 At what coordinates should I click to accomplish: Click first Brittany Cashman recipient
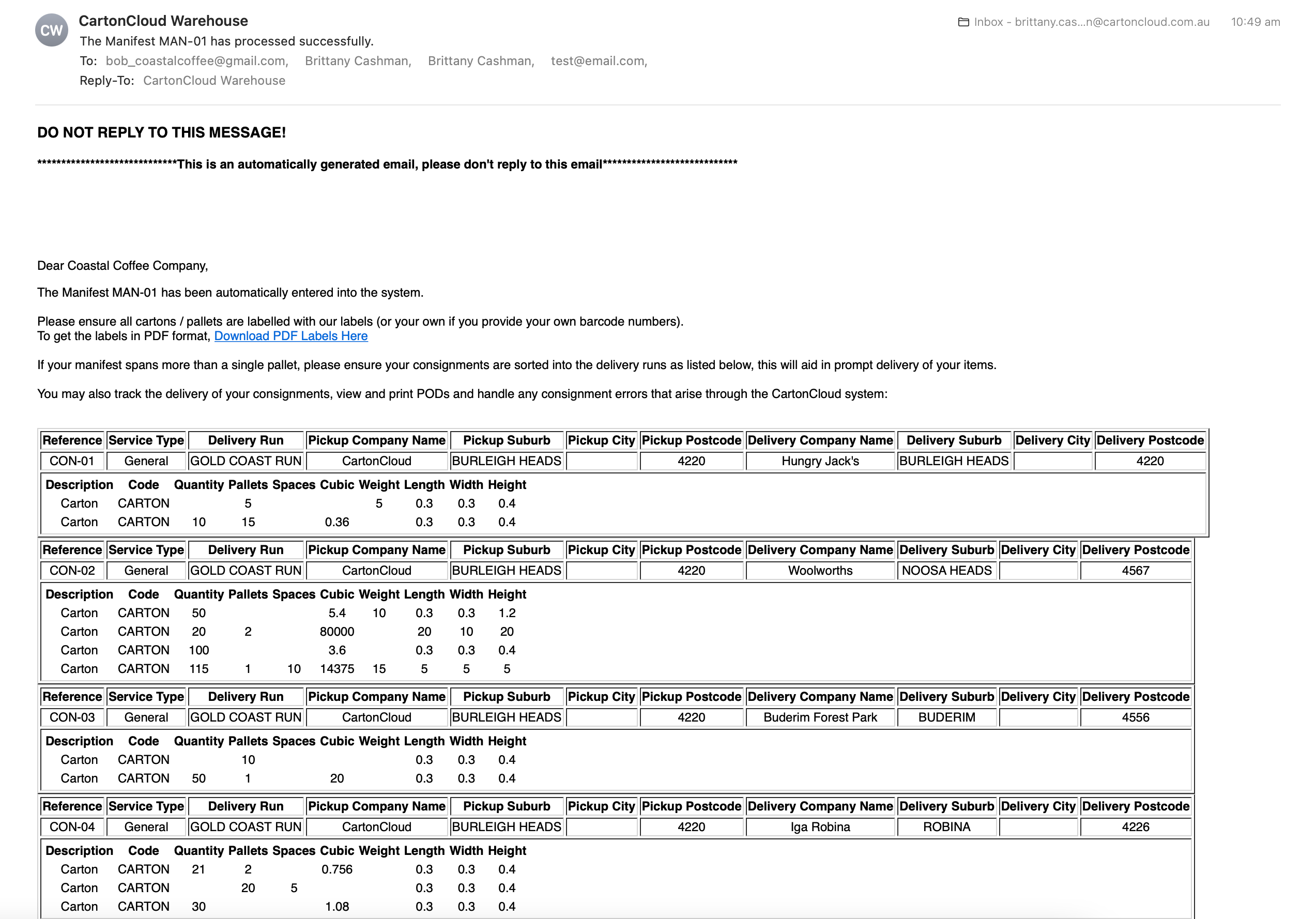[x=358, y=61]
